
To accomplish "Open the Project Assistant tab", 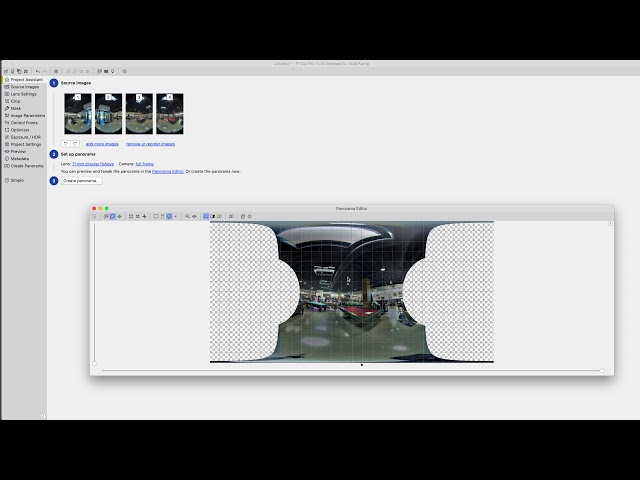I will [x=24, y=80].
